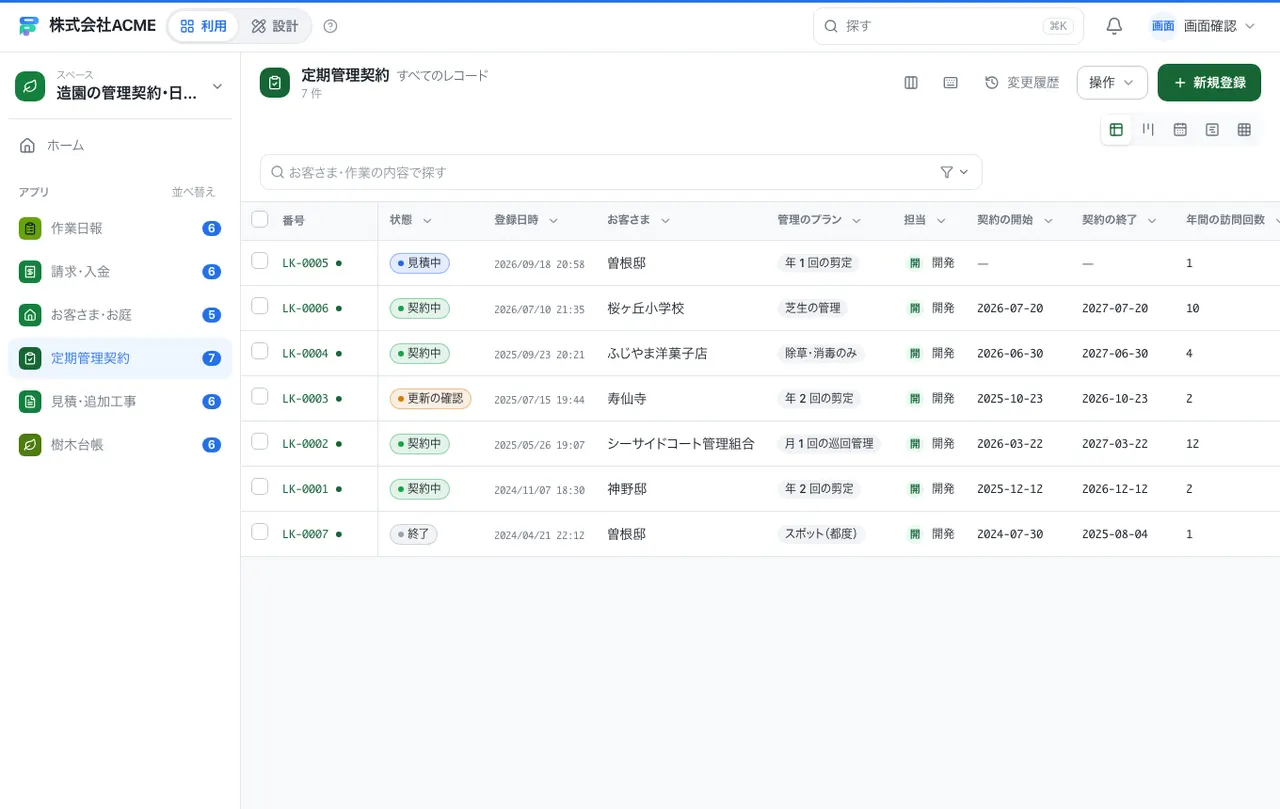The height and width of the screenshot is (809, 1280).
Task: Expand the 造園の管理契約 space selector
Action: (x=120, y=86)
